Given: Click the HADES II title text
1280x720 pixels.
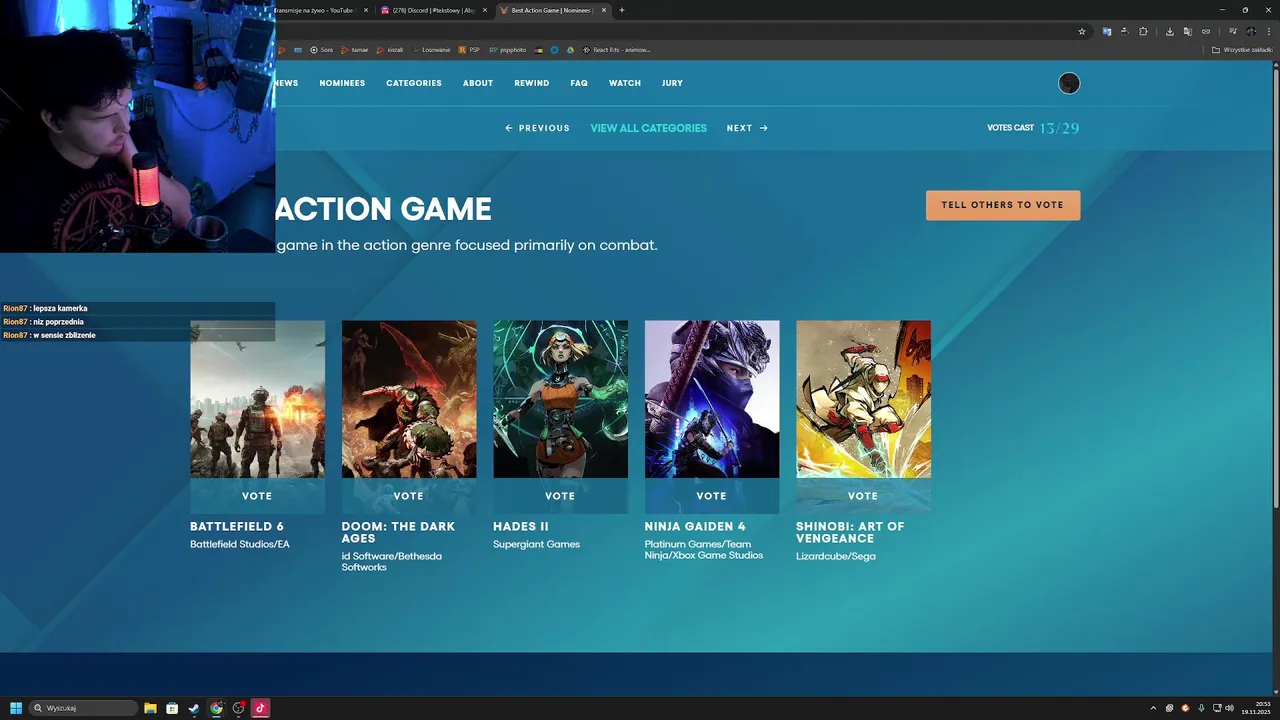Looking at the screenshot, I should click(521, 526).
